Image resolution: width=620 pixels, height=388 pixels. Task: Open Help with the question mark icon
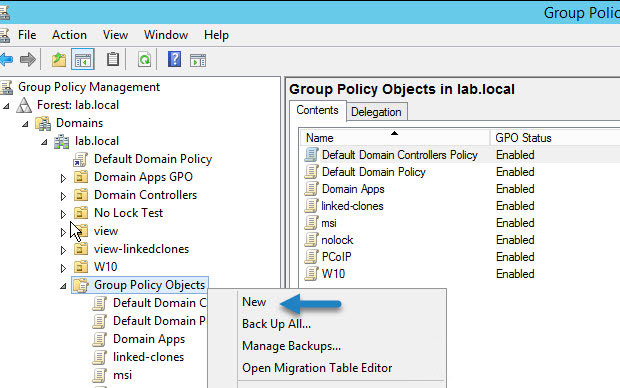[x=174, y=60]
